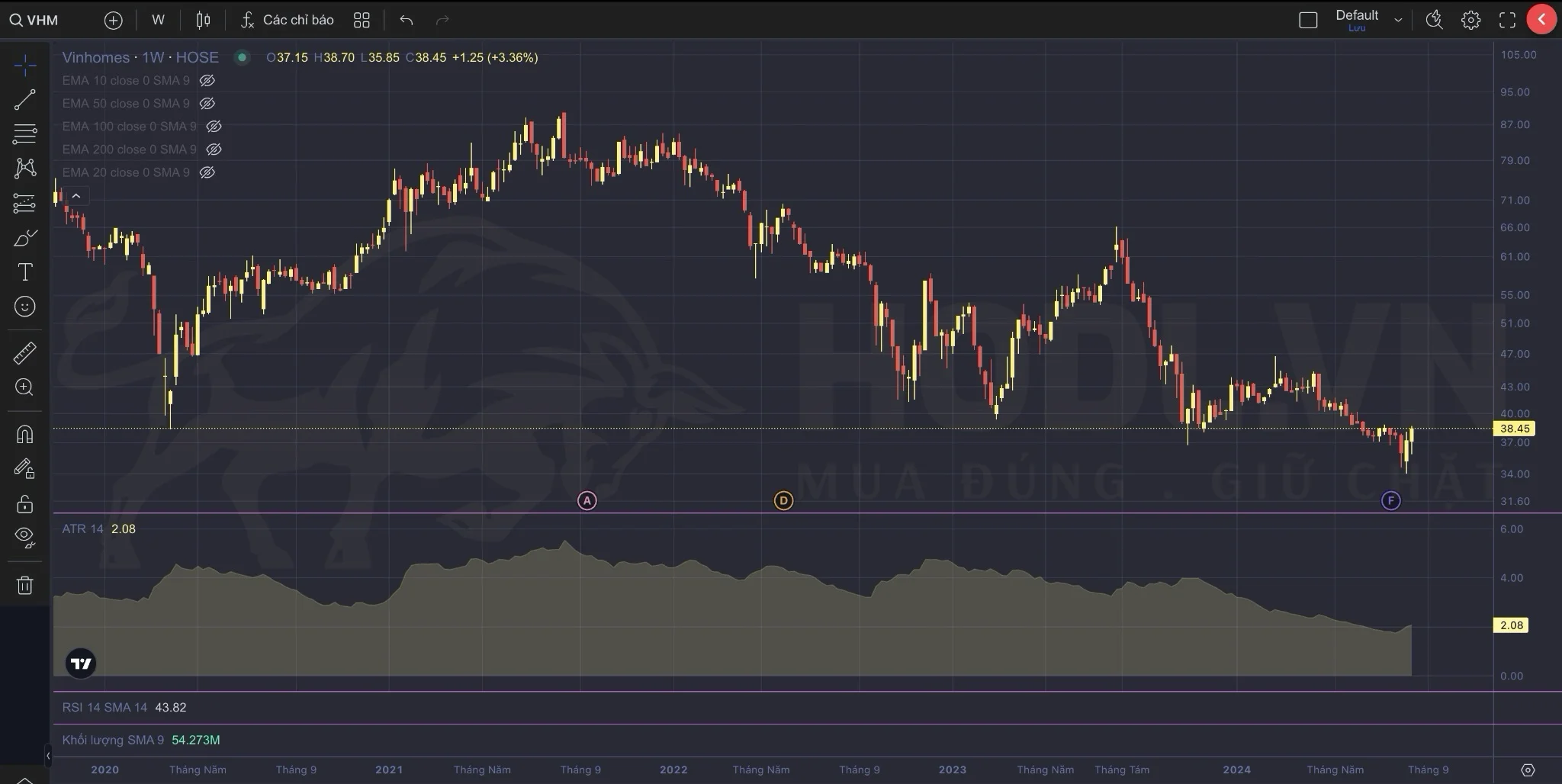This screenshot has width=1562, height=784.
Task: Select the brush drawing tool
Action: click(24, 238)
